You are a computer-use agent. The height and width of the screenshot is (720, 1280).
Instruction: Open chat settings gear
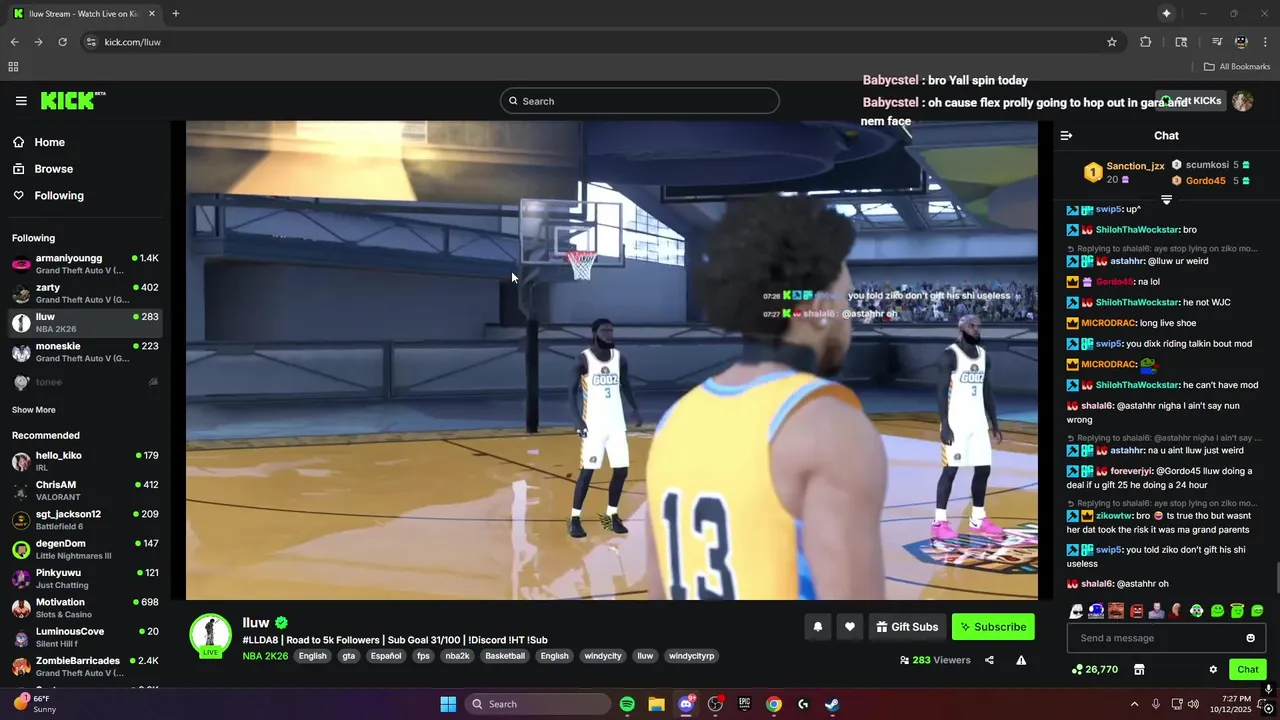coord(1213,669)
